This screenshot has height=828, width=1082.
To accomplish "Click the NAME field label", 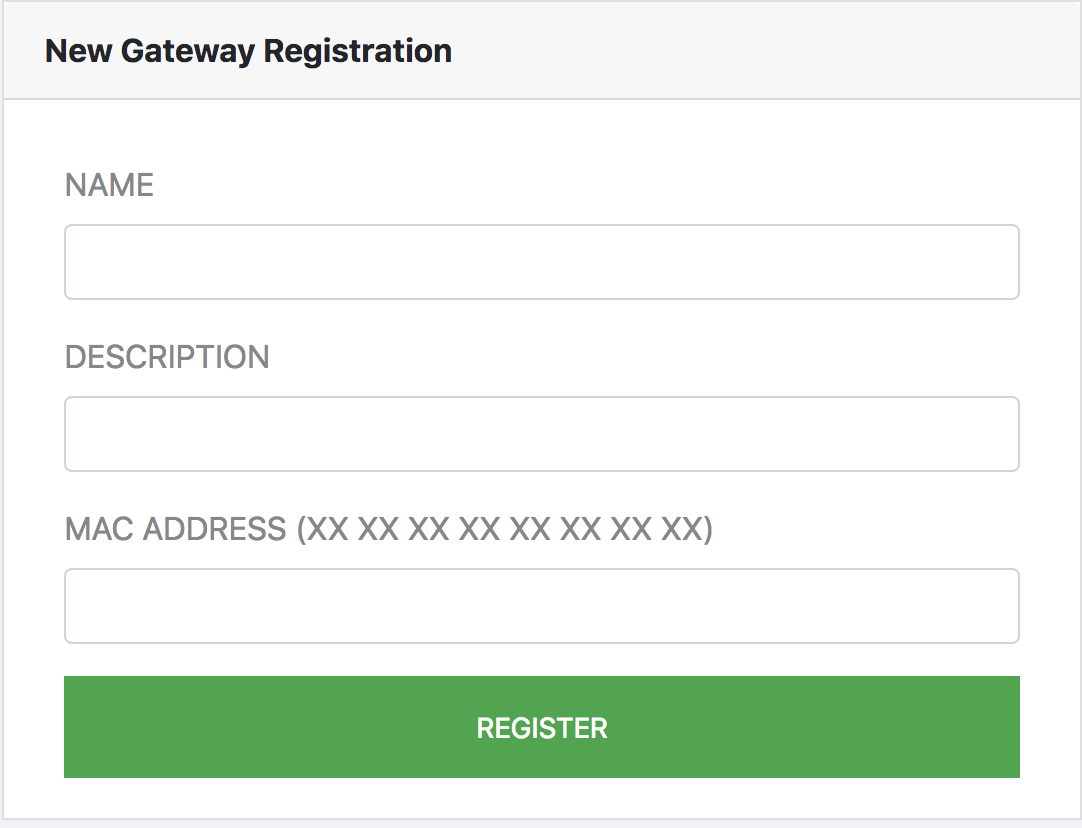I will [x=109, y=185].
